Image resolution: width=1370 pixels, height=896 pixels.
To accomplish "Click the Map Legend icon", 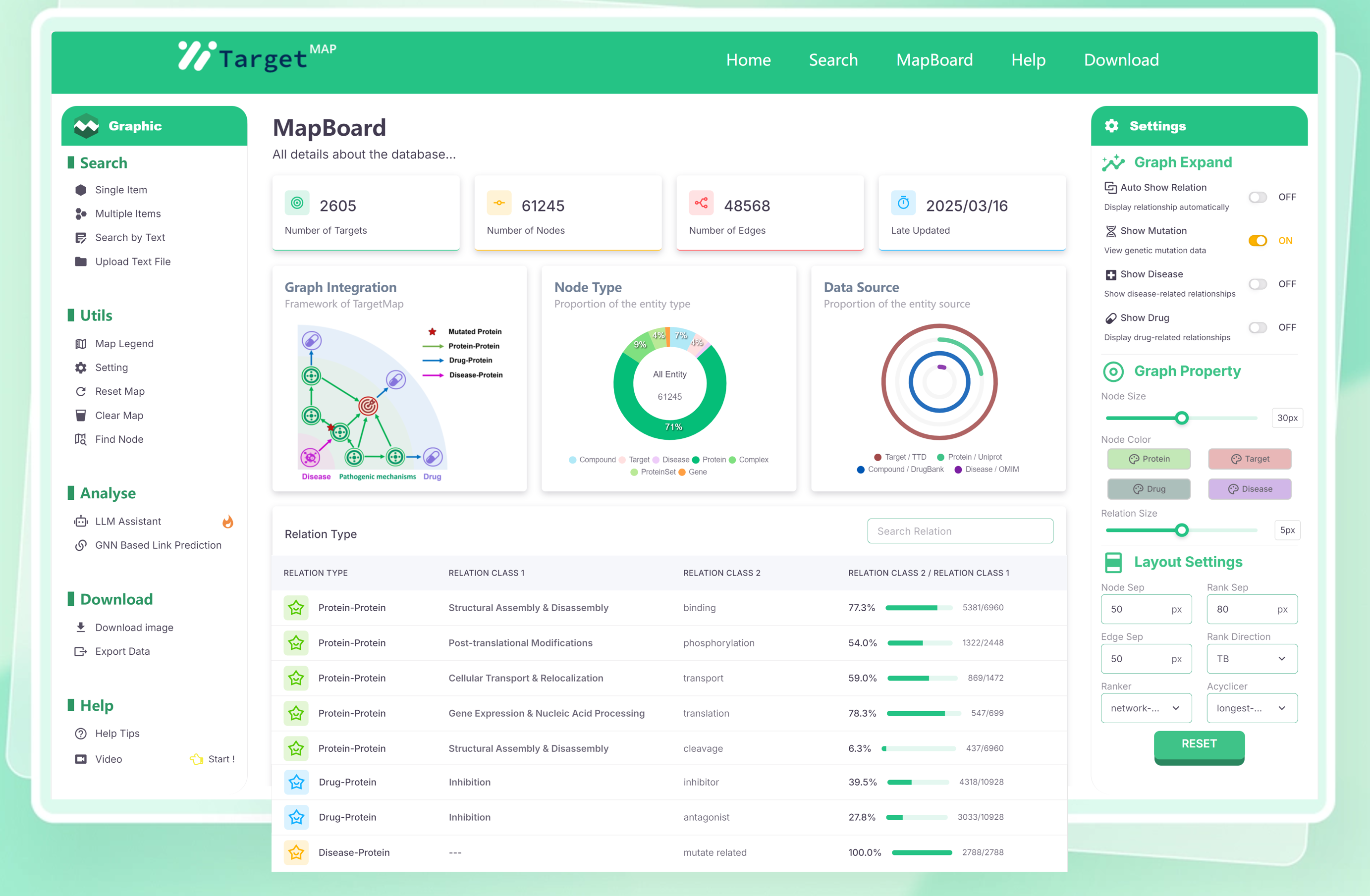I will coord(81,344).
